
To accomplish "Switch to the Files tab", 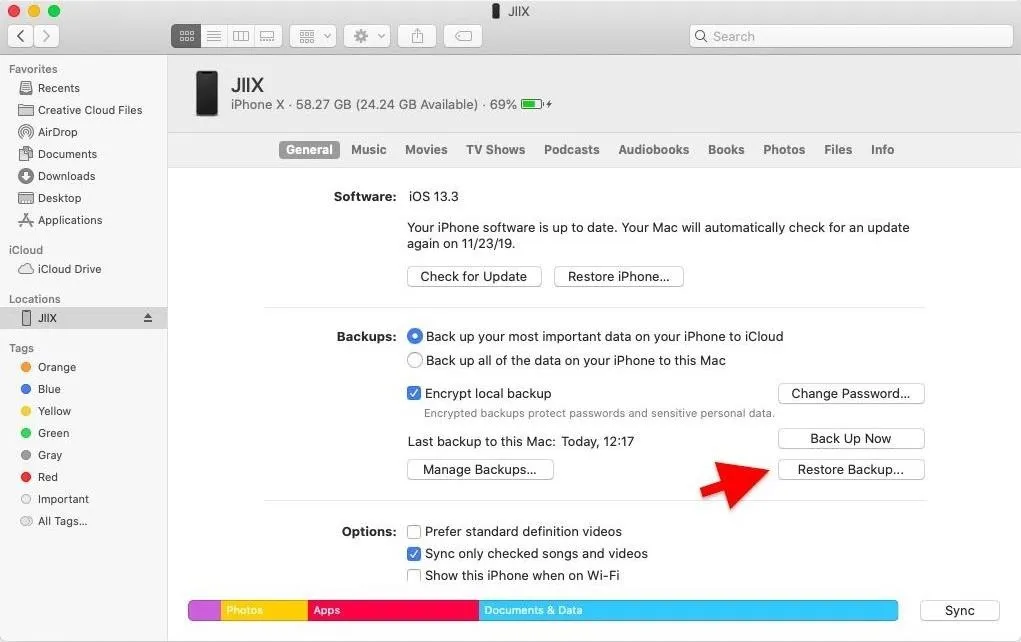I will (838, 150).
